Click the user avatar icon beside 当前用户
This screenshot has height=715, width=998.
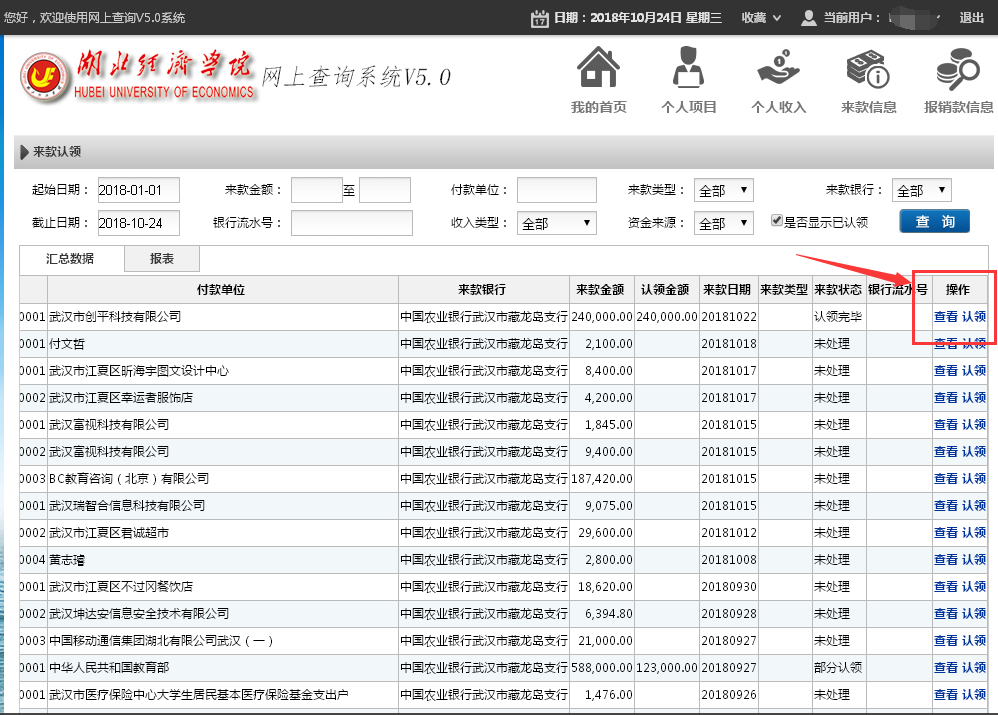click(808, 18)
